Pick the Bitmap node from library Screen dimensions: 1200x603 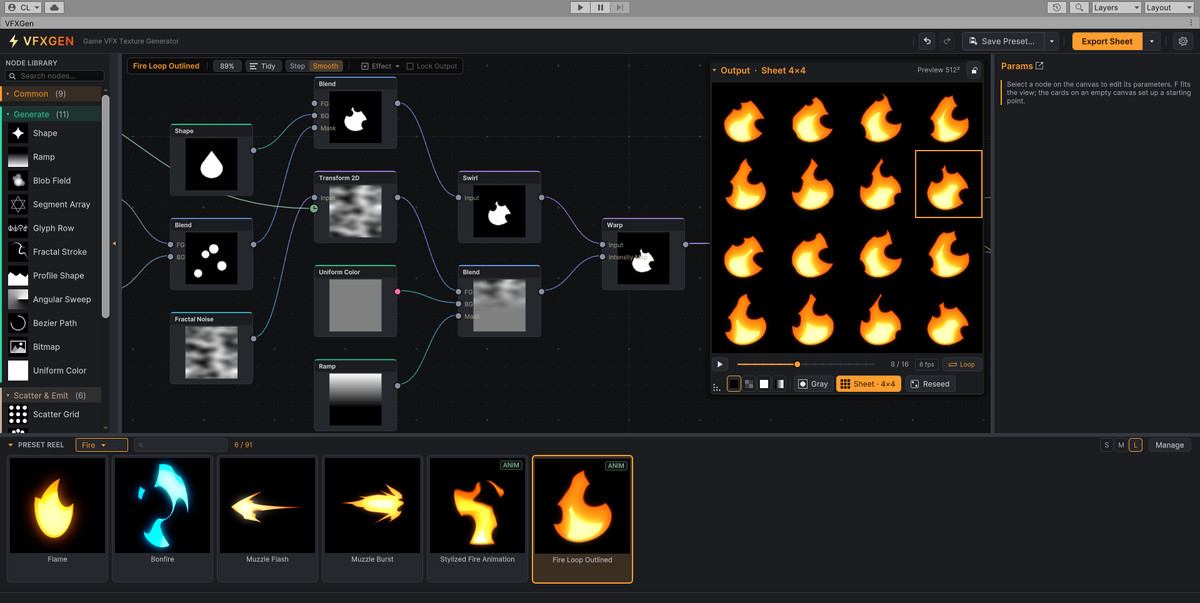tap(52, 347)
